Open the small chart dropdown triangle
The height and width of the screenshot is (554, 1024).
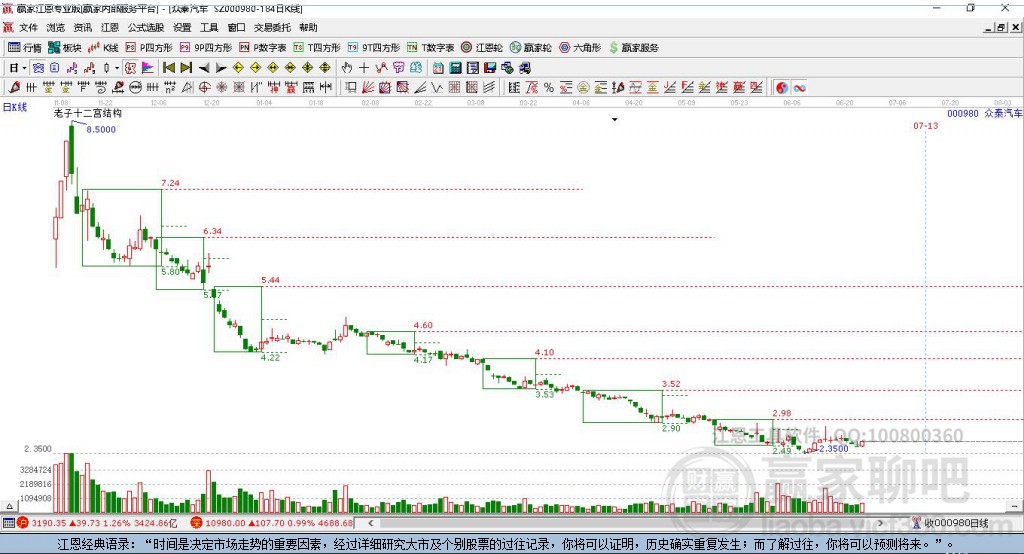pyautogui.click(x=615, y=120)
